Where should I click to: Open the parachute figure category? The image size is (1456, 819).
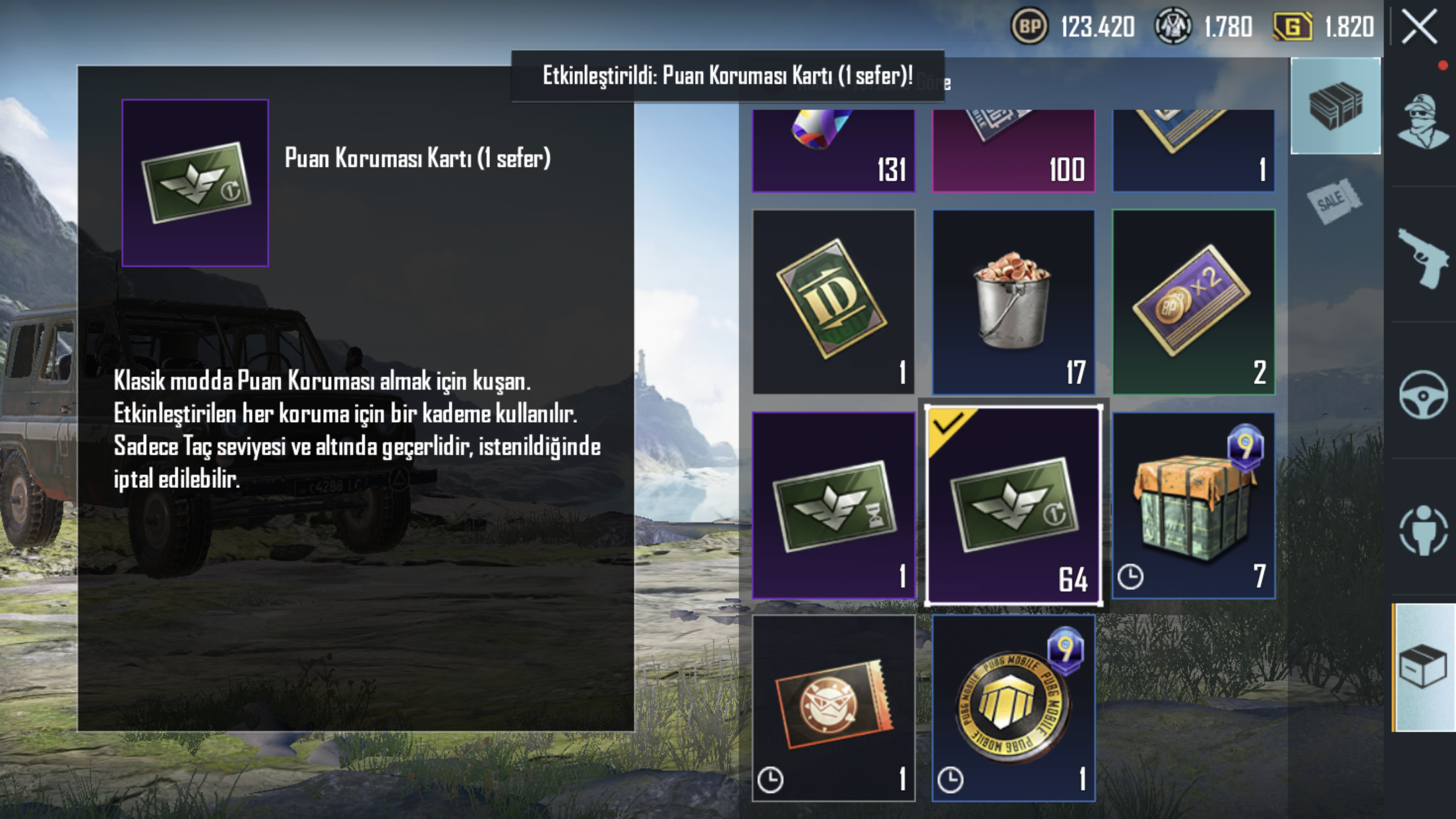pos(1423,530)
